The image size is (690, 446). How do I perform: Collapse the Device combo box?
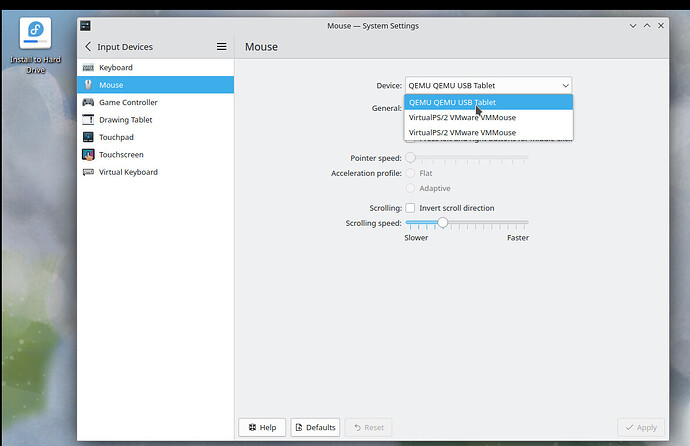(x=488, y=85)
